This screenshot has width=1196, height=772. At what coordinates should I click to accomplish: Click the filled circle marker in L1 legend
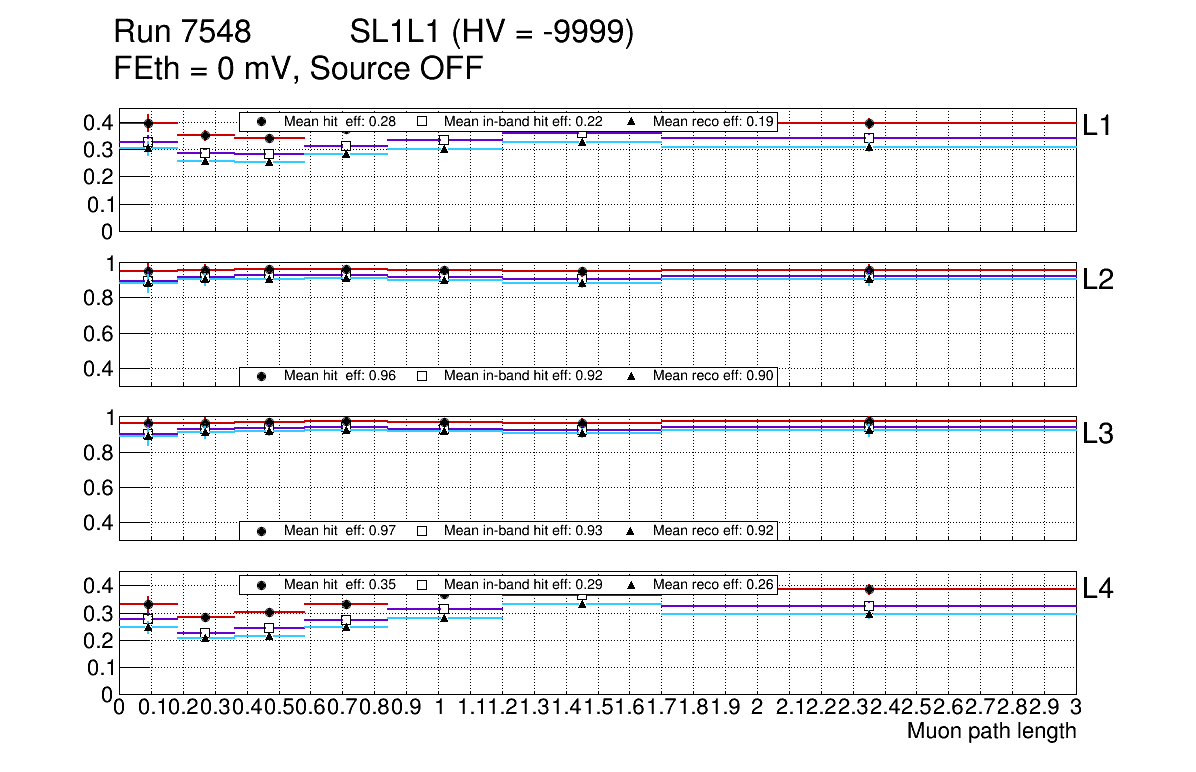(x=262, y=121)
